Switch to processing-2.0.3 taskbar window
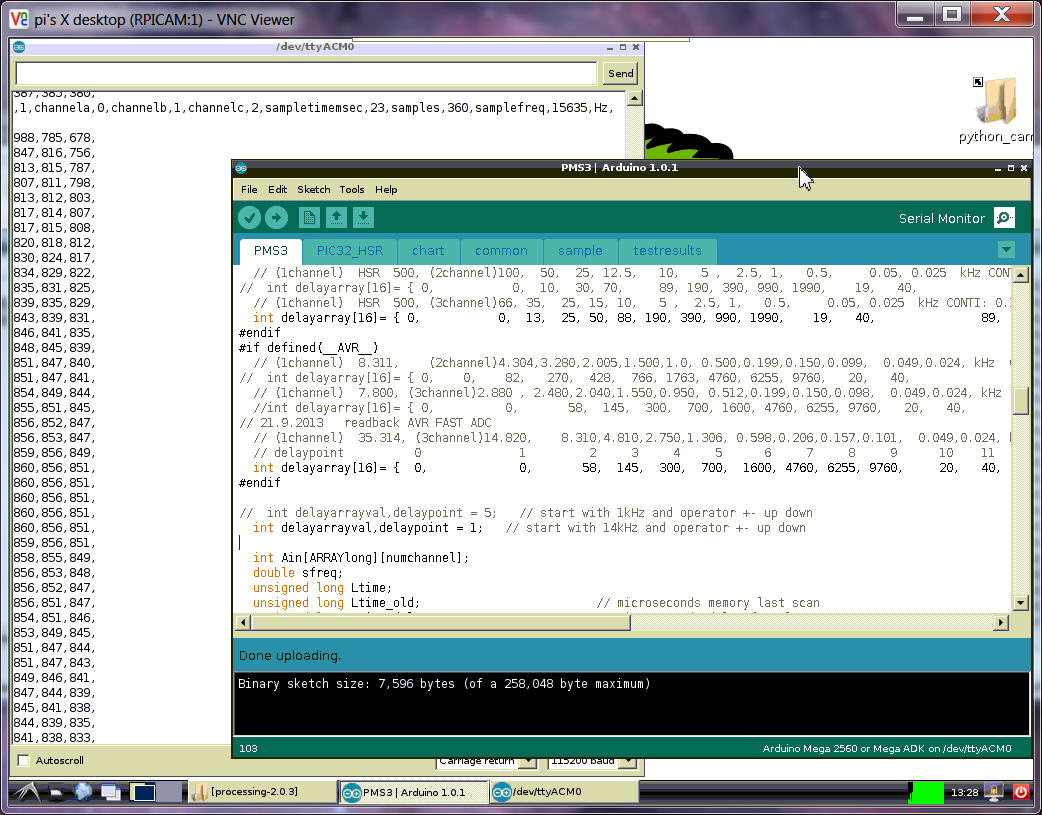Screen dimensions: 1042x815 pos(261,792)
